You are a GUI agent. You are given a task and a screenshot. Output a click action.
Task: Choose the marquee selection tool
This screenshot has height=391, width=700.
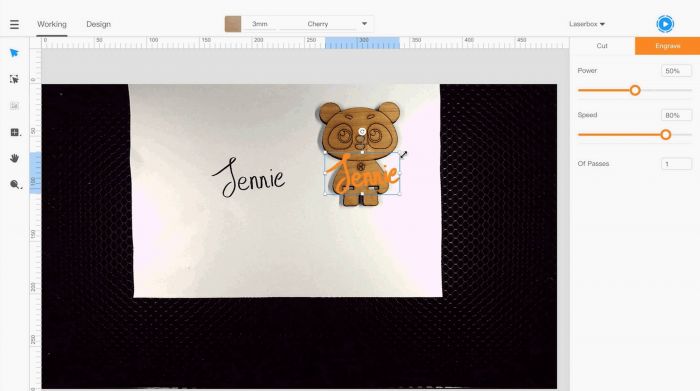point(14,79)
